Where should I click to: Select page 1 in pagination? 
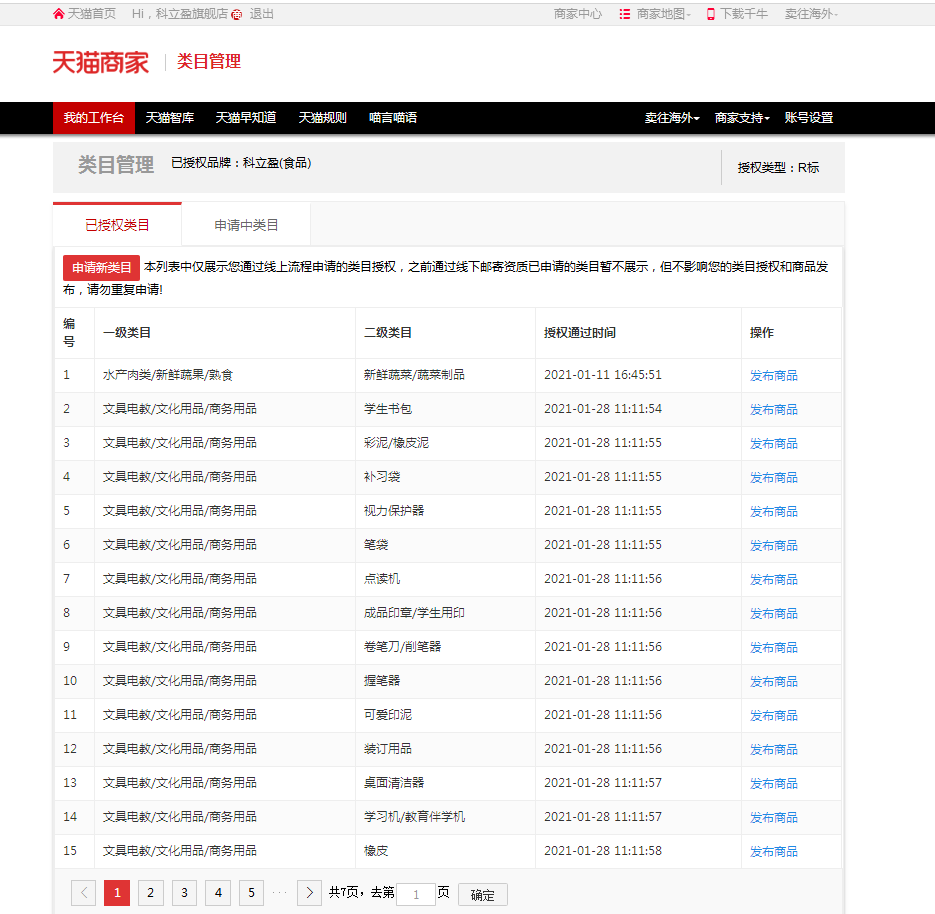coord(117,893)
